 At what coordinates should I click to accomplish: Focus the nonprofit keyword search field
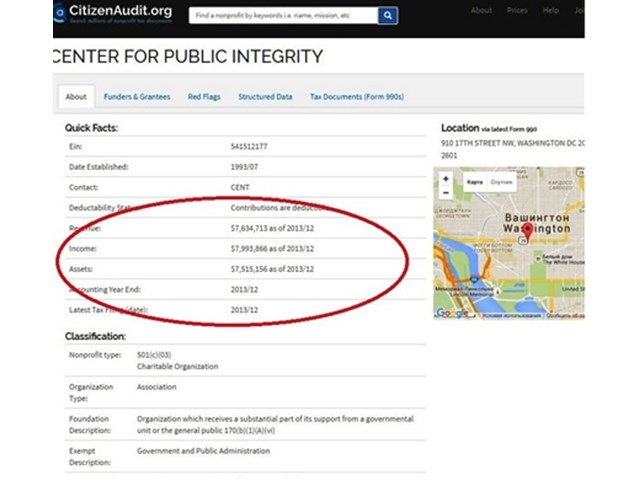[283, 16]
